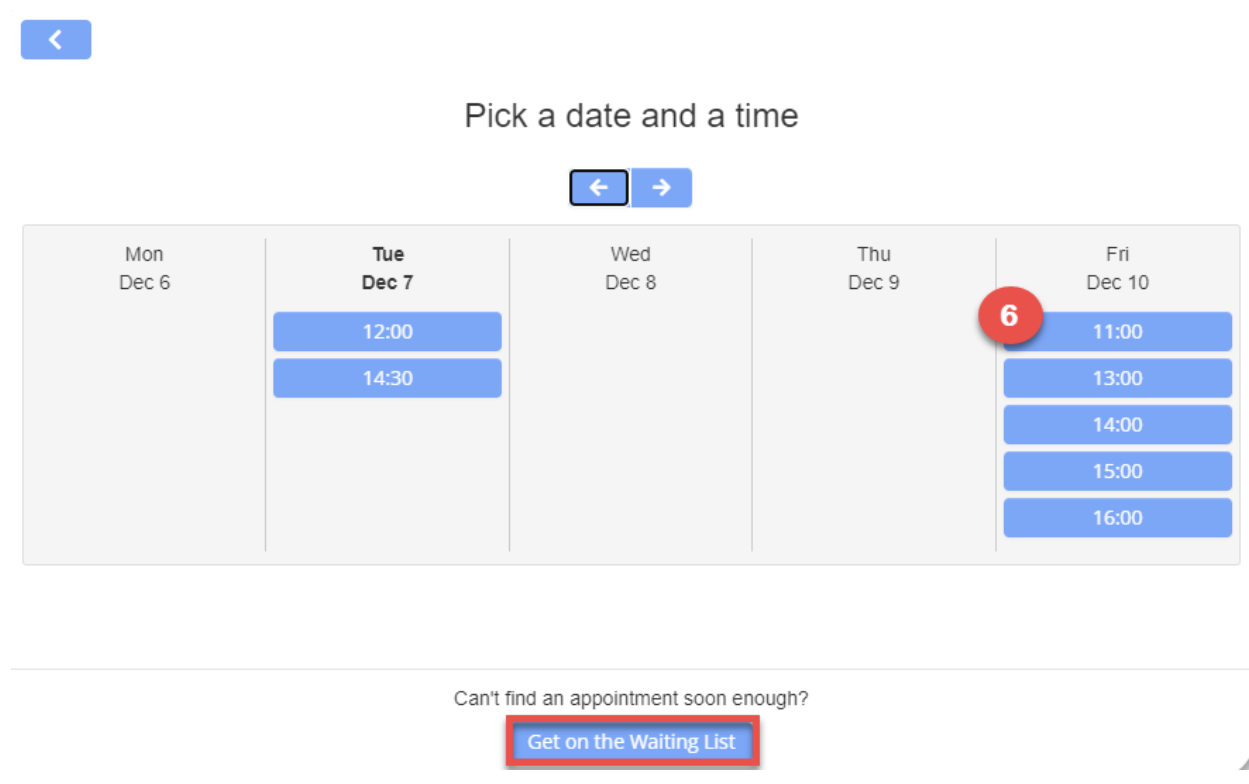The height and width of the screenshot is (784, 1249).
Task: Click the empty slot area under Wed Dec 8
Action: tap(630, 430)
